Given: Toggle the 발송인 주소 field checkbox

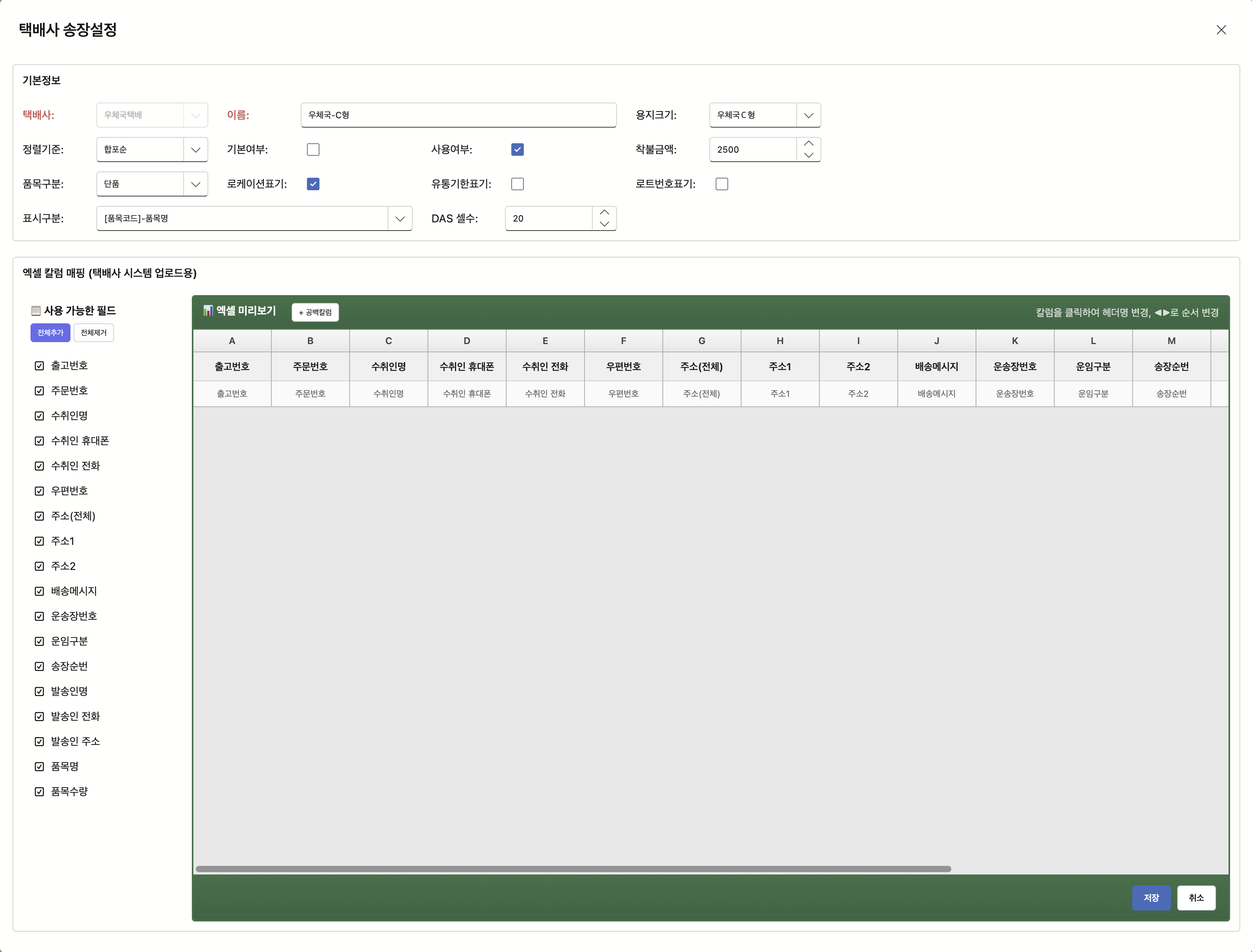Looking at the screenshot, I should (39, 742).
